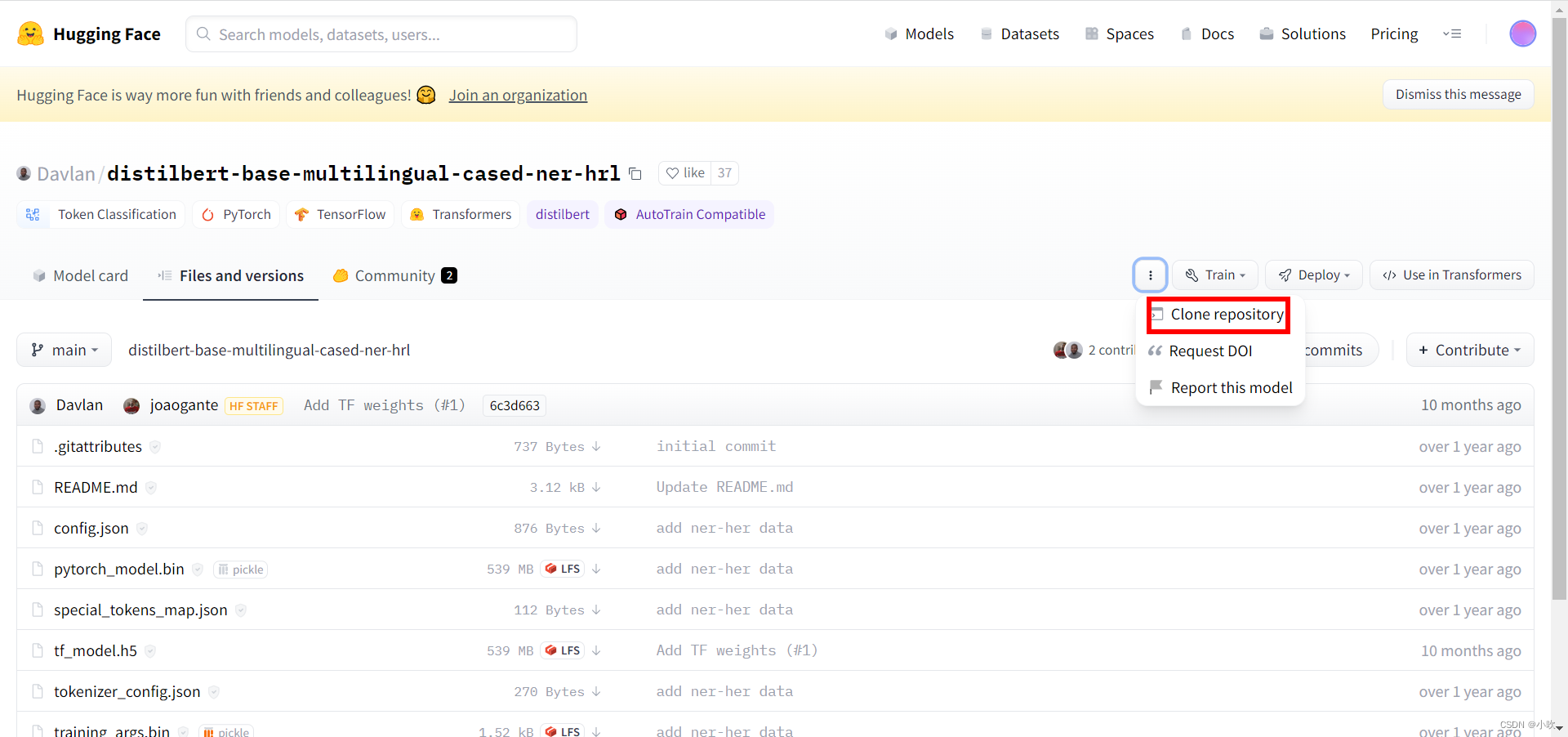Click the LFS badge on tf_model.h5
The image size is (1568, 737).
[562, 650]
